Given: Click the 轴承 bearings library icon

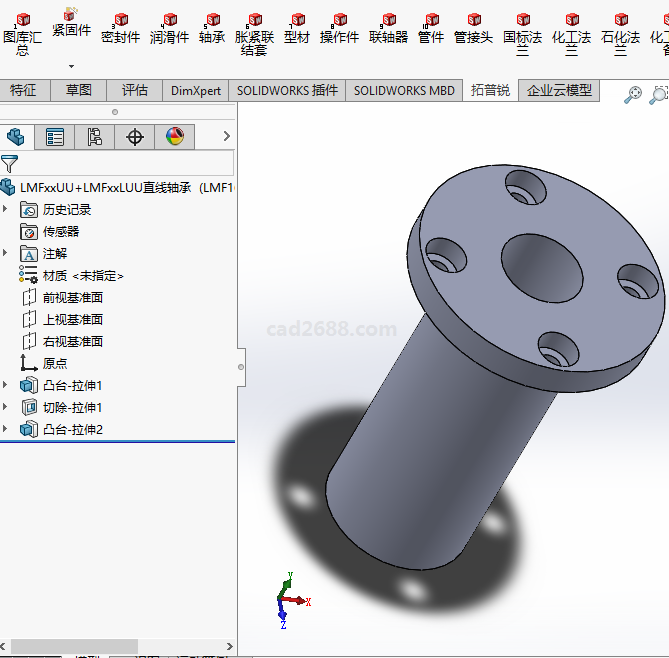Looking at the screenshot, I should pyautogui.click(x=212, y=29).
